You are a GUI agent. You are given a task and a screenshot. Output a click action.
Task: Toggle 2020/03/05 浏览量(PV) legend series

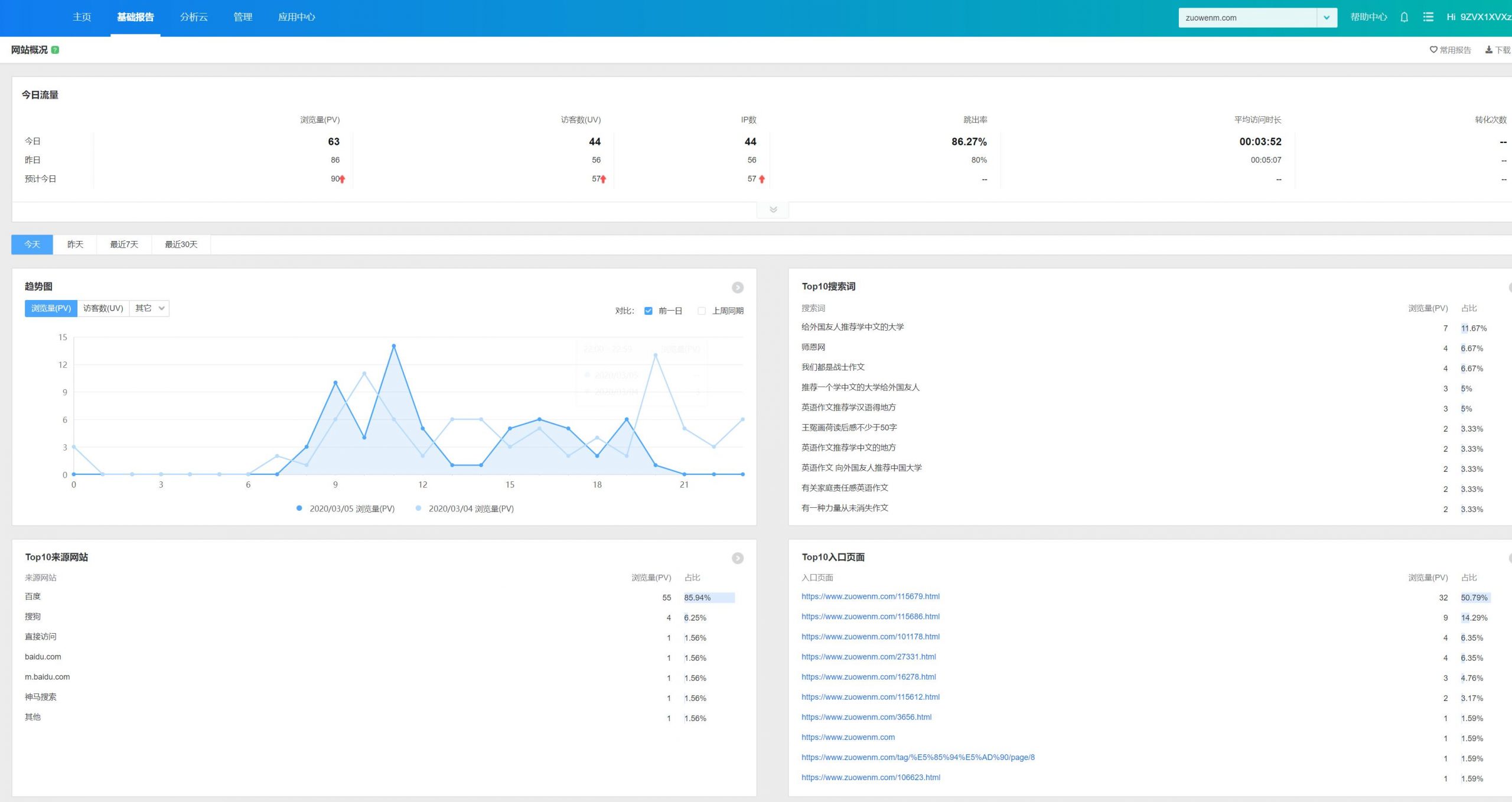346,508
